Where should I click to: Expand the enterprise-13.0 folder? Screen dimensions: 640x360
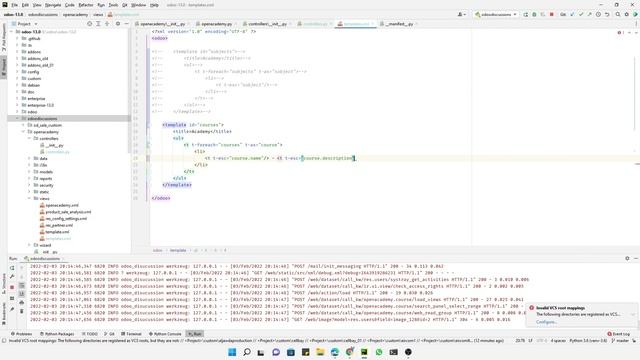18,105
